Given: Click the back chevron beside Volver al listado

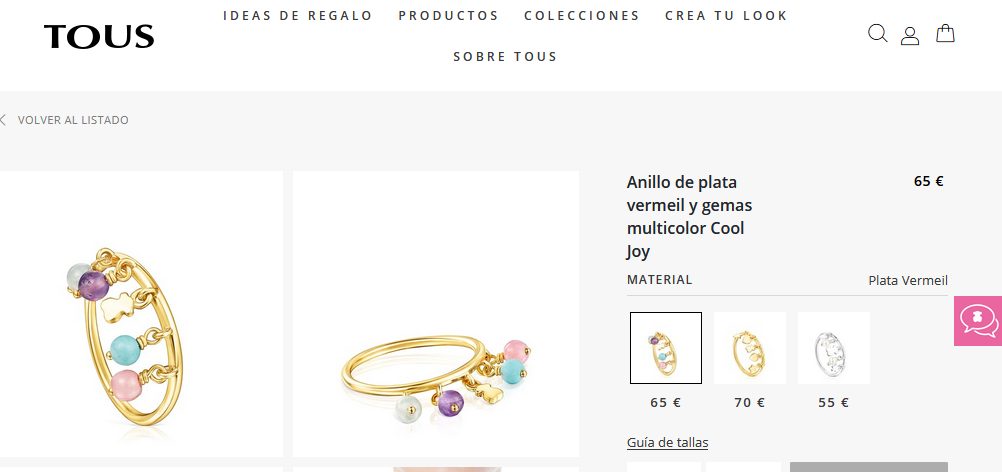Looking at the screenshot, I should coord(3,120).
